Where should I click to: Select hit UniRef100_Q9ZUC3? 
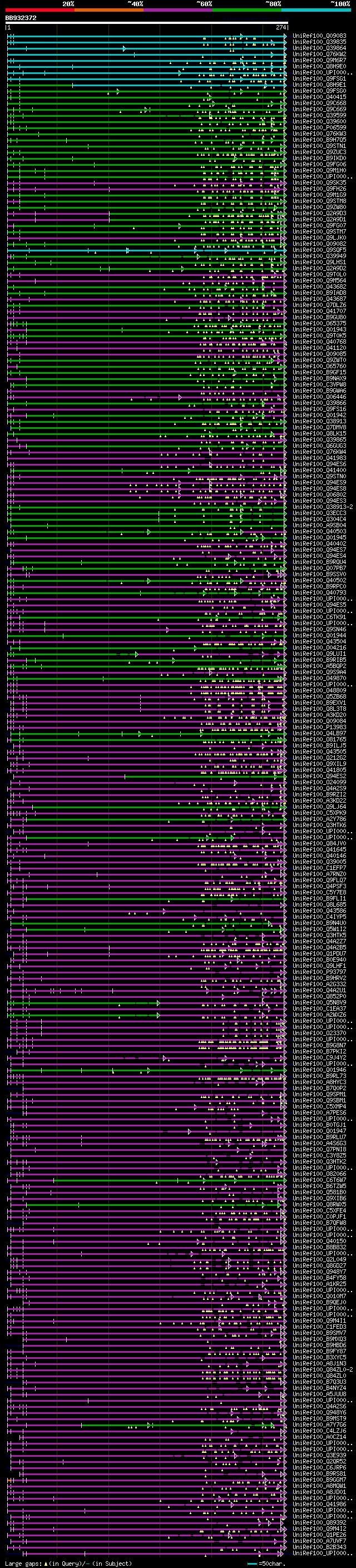click(319, 152)
